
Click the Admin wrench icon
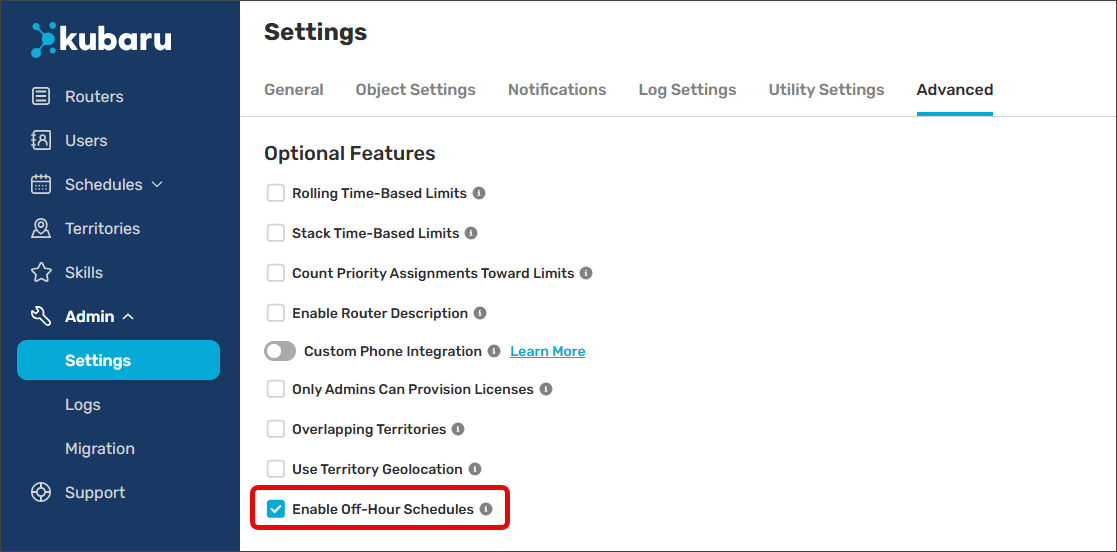[41, 317]
